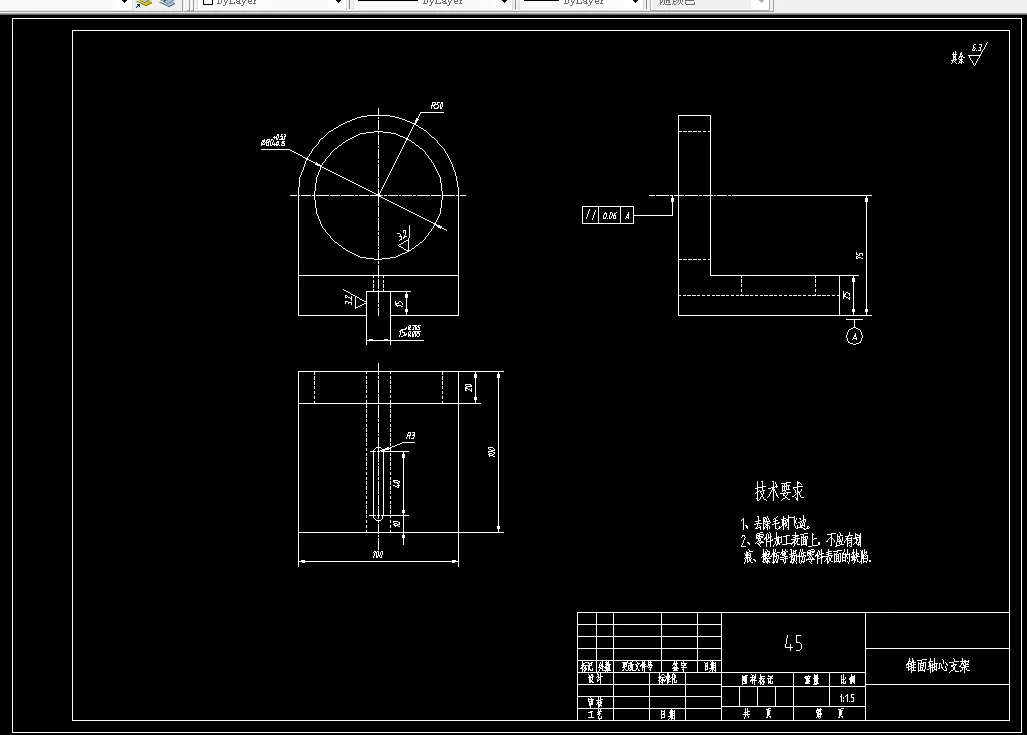
Task: Select the 其余 text in the top right
Action: [x=958, y=58]
